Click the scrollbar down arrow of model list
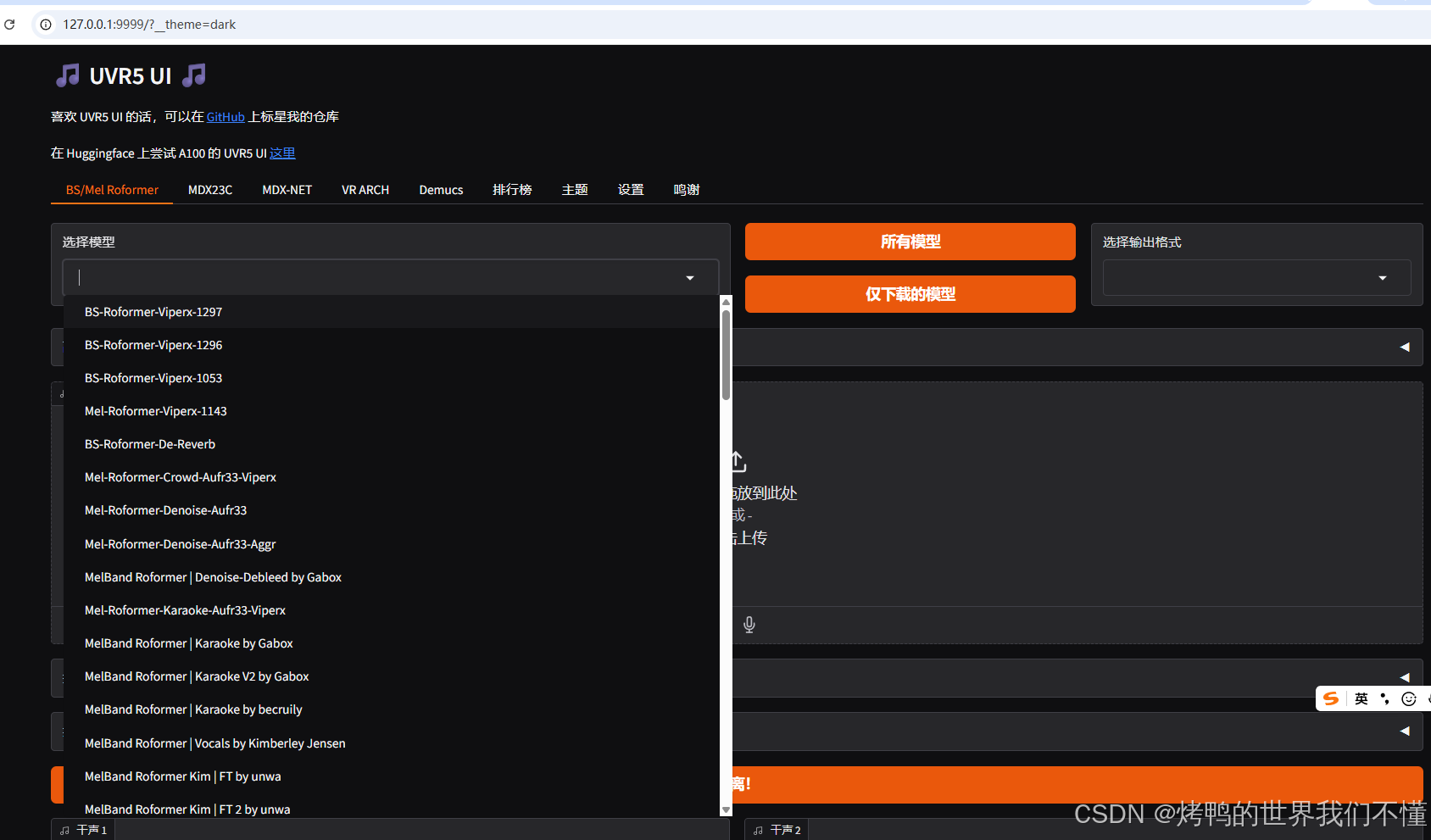The height and width of the screenshot is (840, 1431). click(726, 810)
